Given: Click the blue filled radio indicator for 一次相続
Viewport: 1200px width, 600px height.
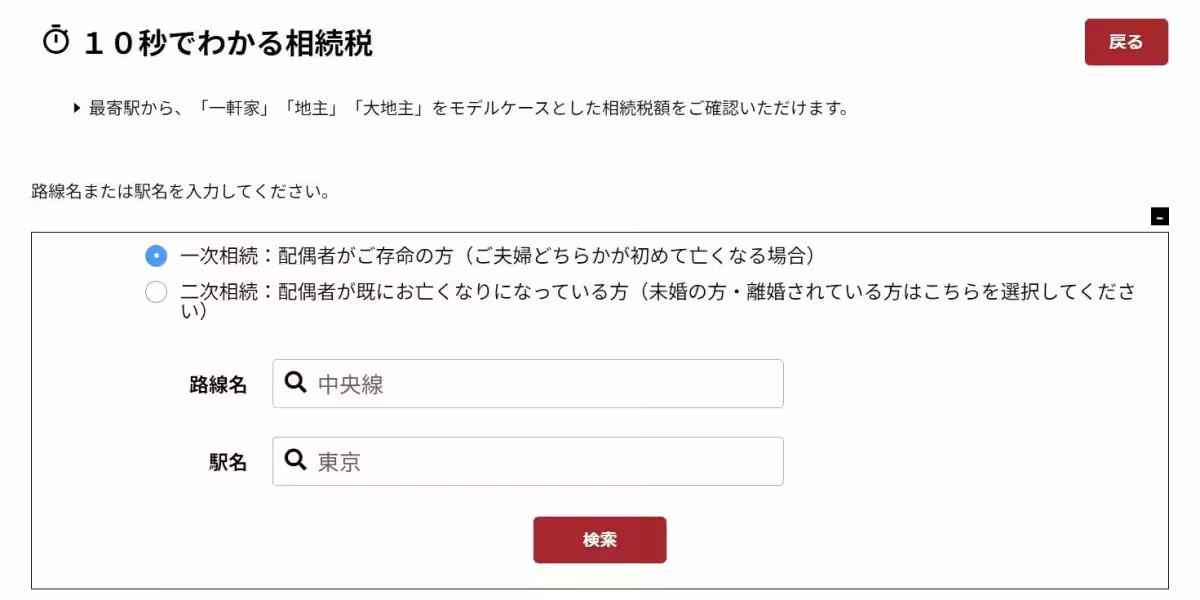Looking at the screenshot, I should click(157, 256).
